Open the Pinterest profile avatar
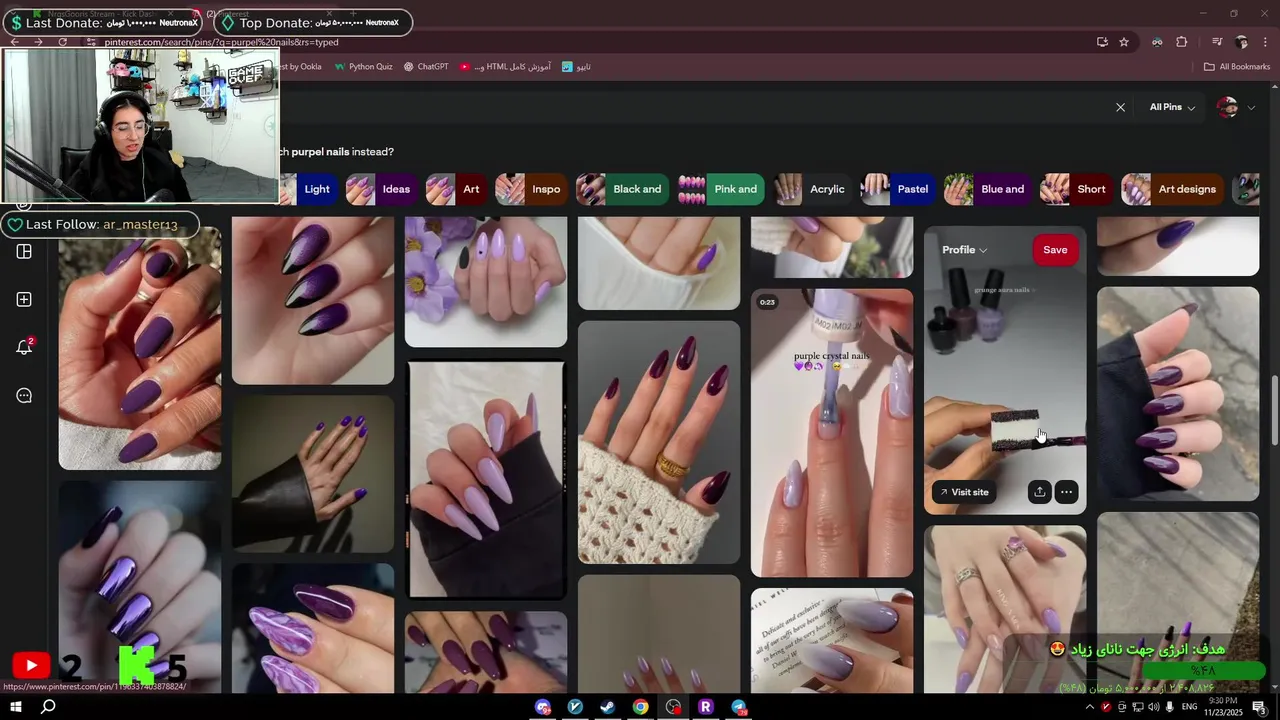1280x720 pixels. tap(1227, 107)
